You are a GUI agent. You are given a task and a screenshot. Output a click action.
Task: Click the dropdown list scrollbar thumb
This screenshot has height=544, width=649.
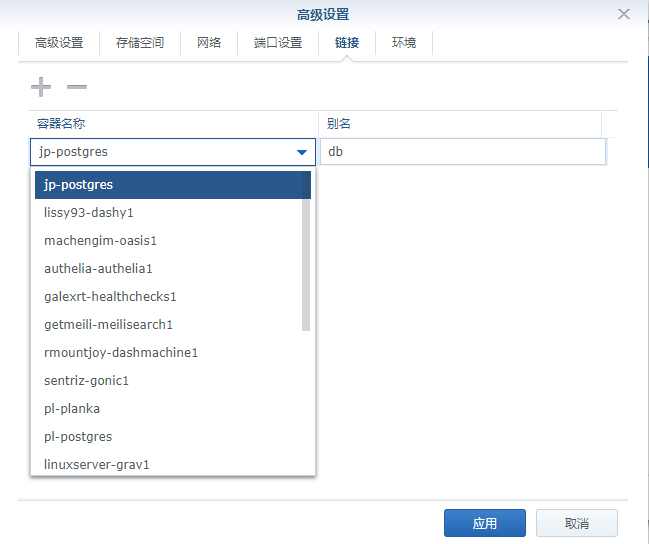[306, 251]
